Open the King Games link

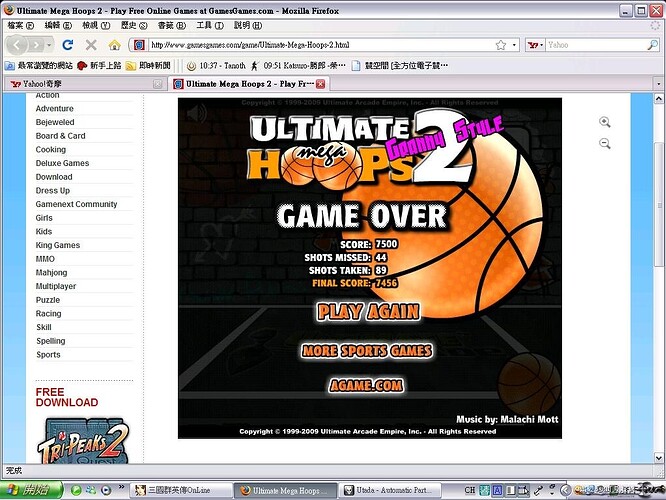coord(58,245)
